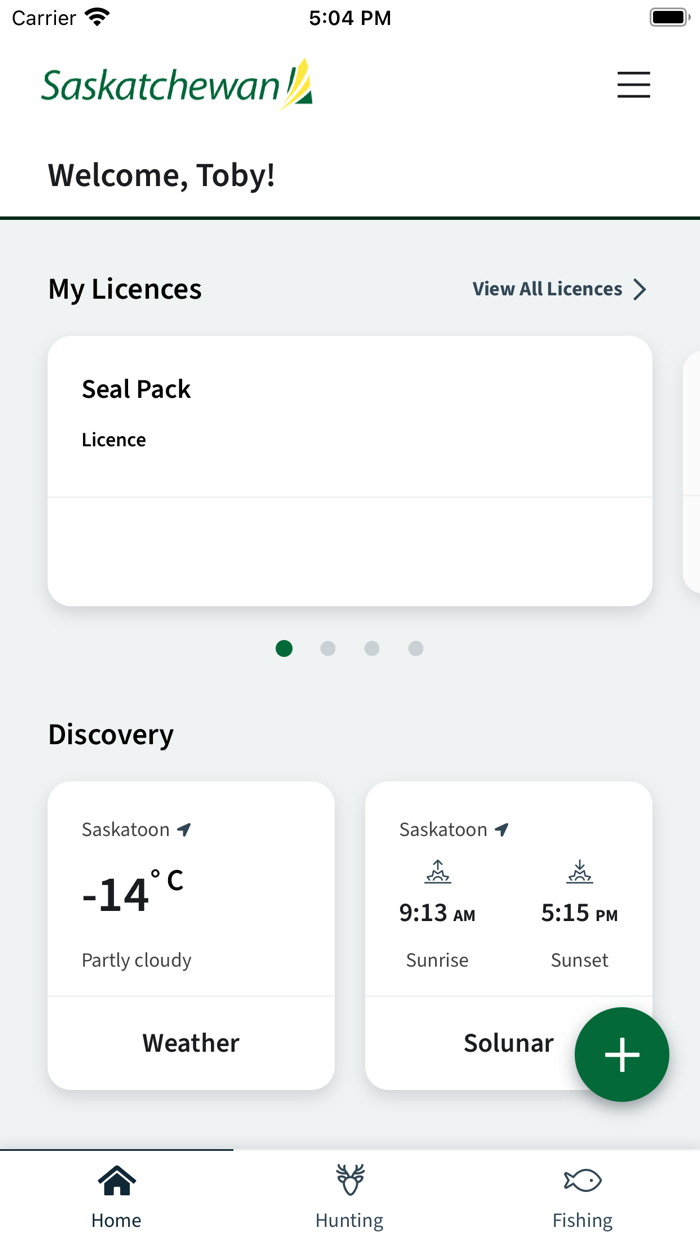Tap the 5:04 PM clock
This screenshot has height=1244, width=700.
click(350, 17)
